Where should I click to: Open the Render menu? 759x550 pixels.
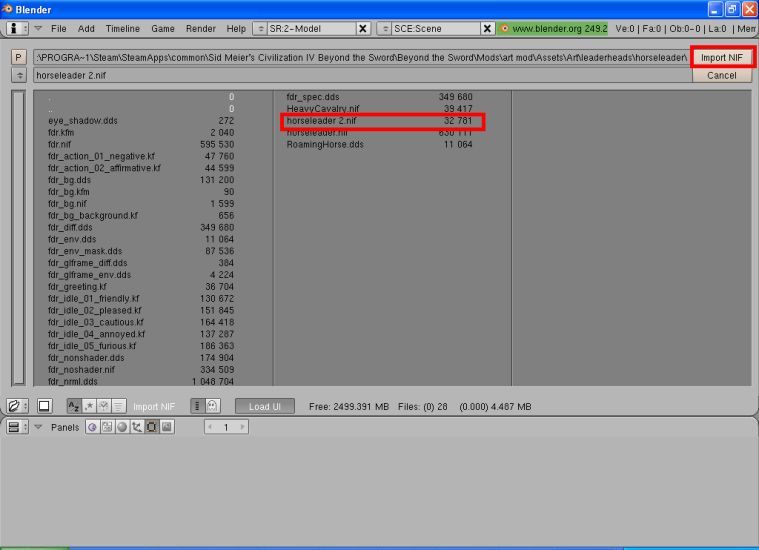200,29
